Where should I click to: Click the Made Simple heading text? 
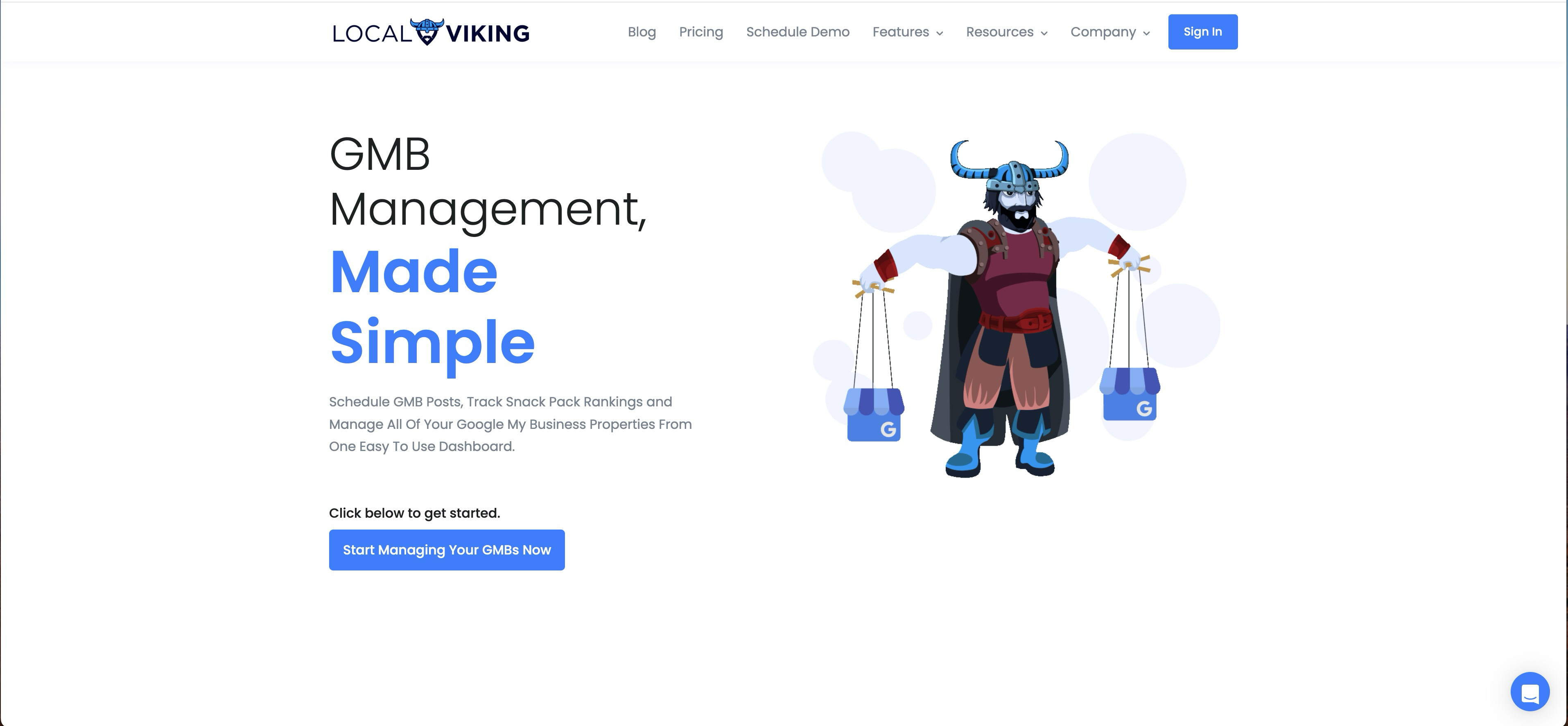(432, 307)
